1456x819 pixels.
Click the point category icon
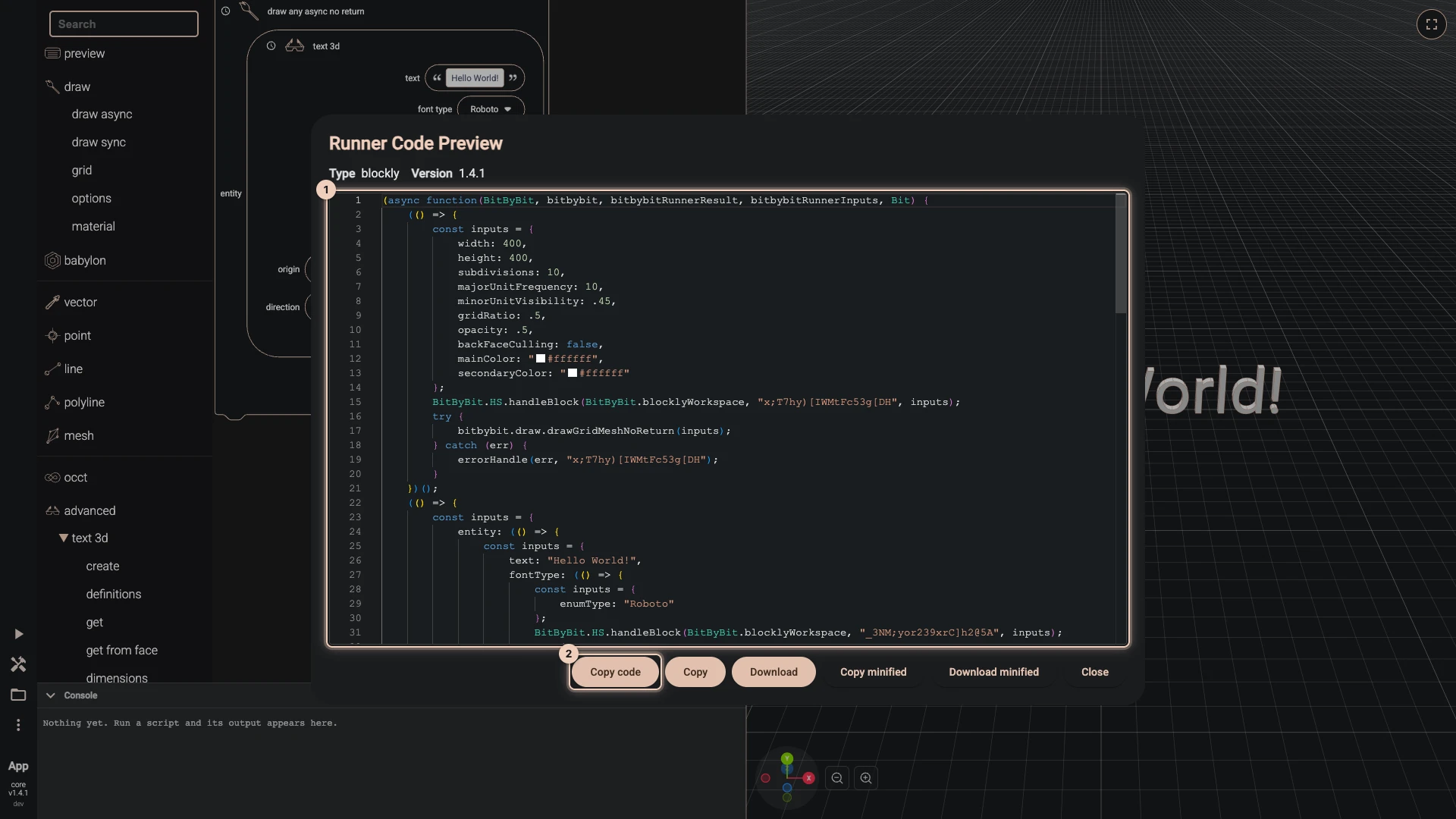pos(52,335)
